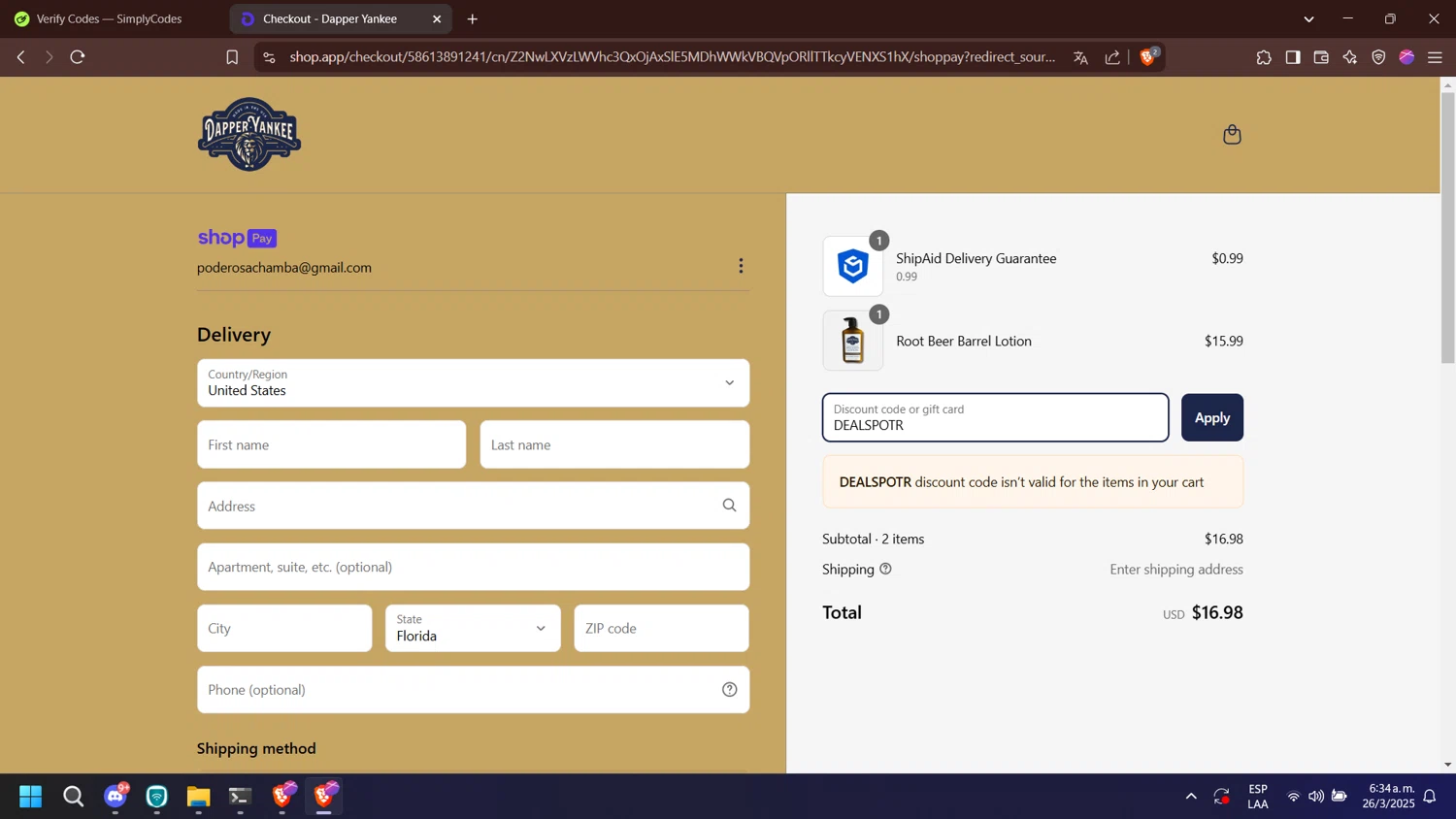
Task: Click the browser URL address bar
Action: (x=672, y=57)
